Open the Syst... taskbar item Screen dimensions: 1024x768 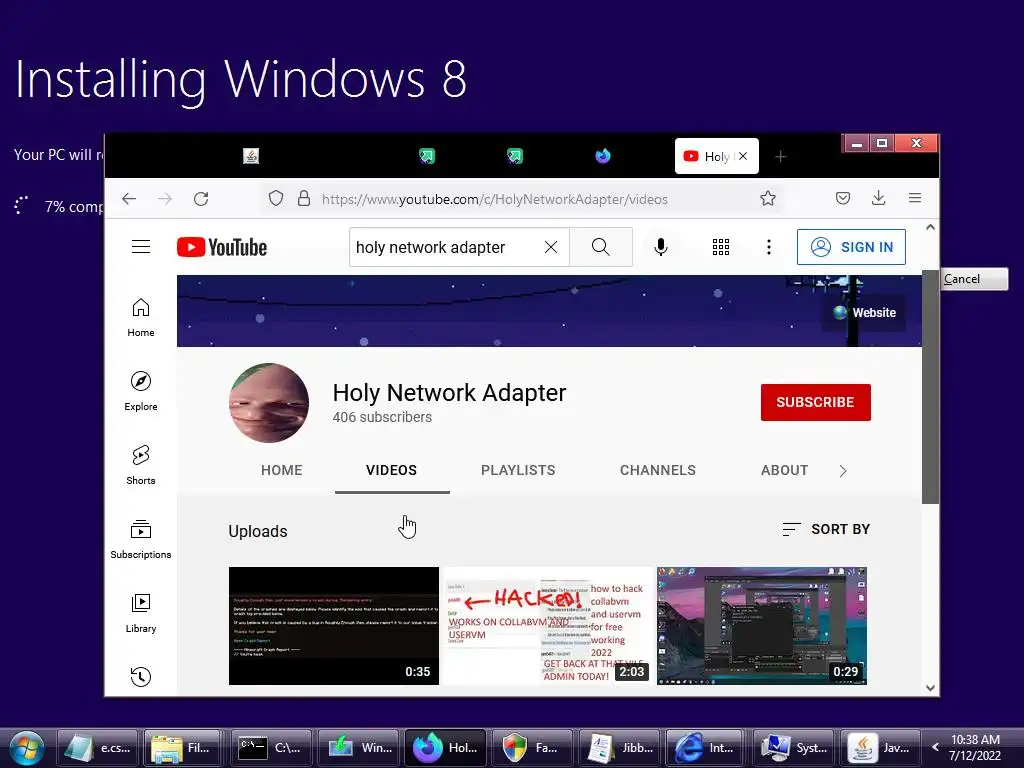pos(792,748)
